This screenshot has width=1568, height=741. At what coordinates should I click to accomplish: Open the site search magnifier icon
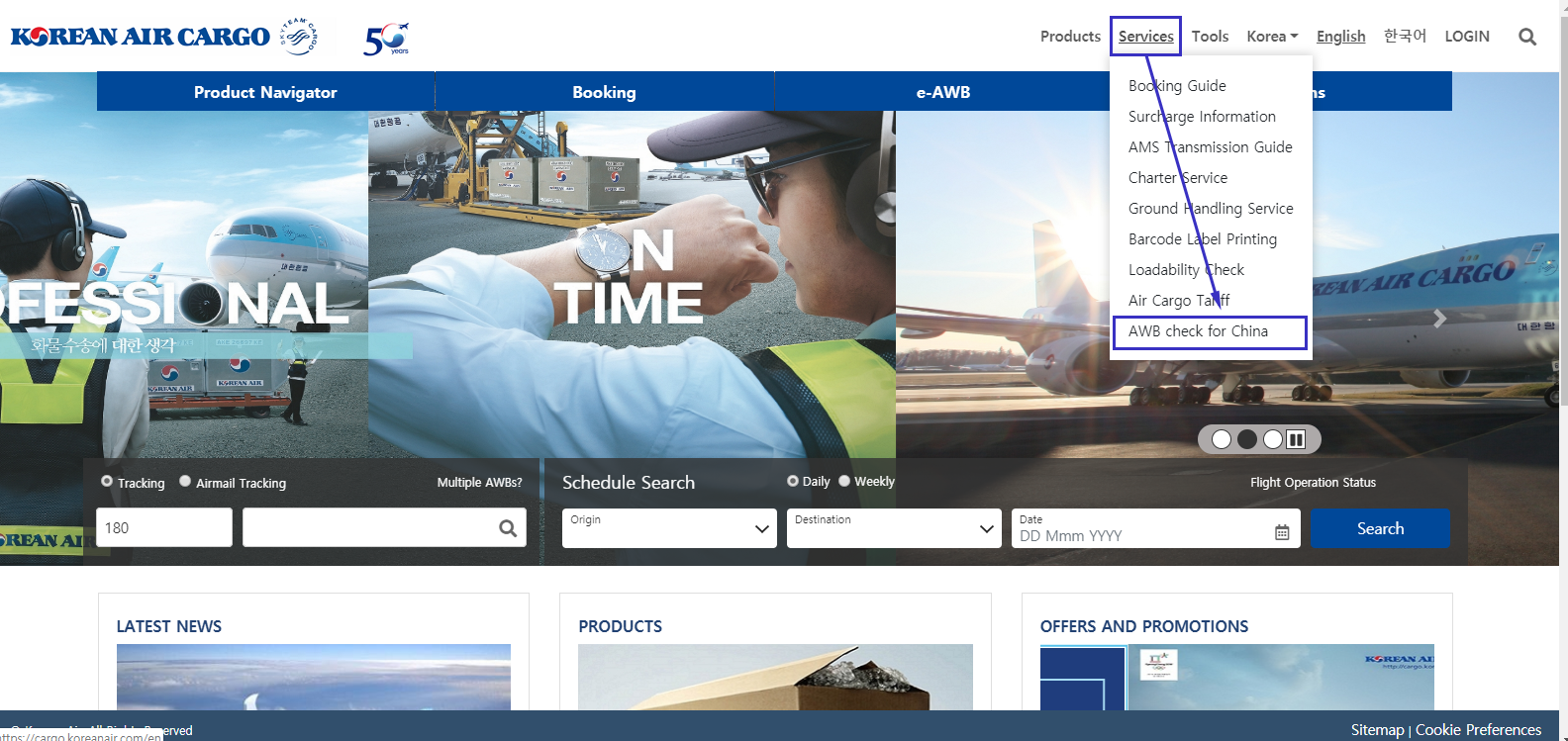tap(1527, 37)
